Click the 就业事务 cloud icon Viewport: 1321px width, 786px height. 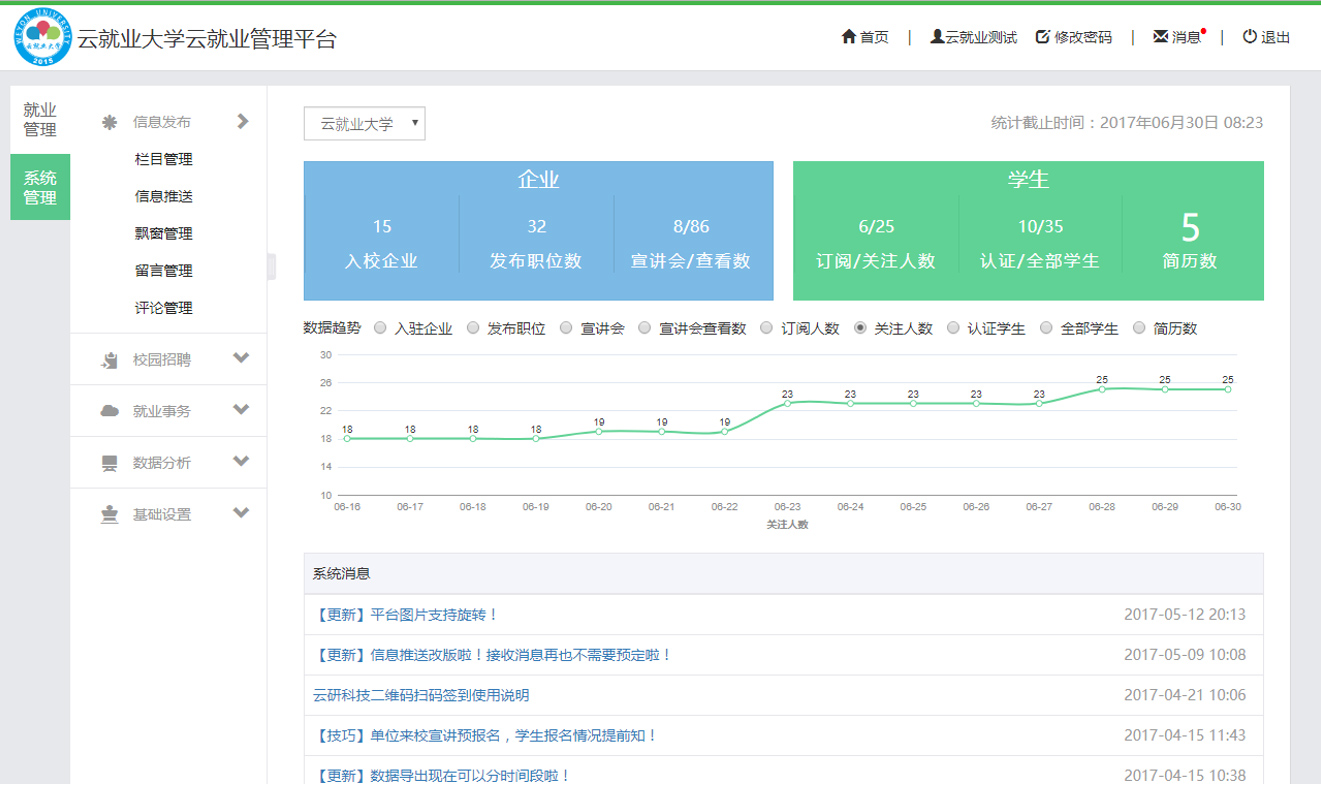click(x=110, y=410)
